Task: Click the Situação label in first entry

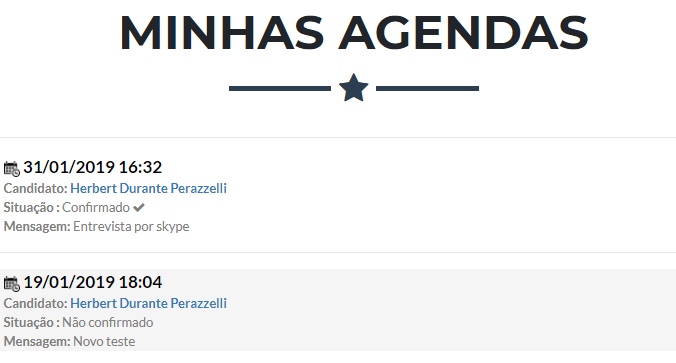Action: [x=31, y=207]
